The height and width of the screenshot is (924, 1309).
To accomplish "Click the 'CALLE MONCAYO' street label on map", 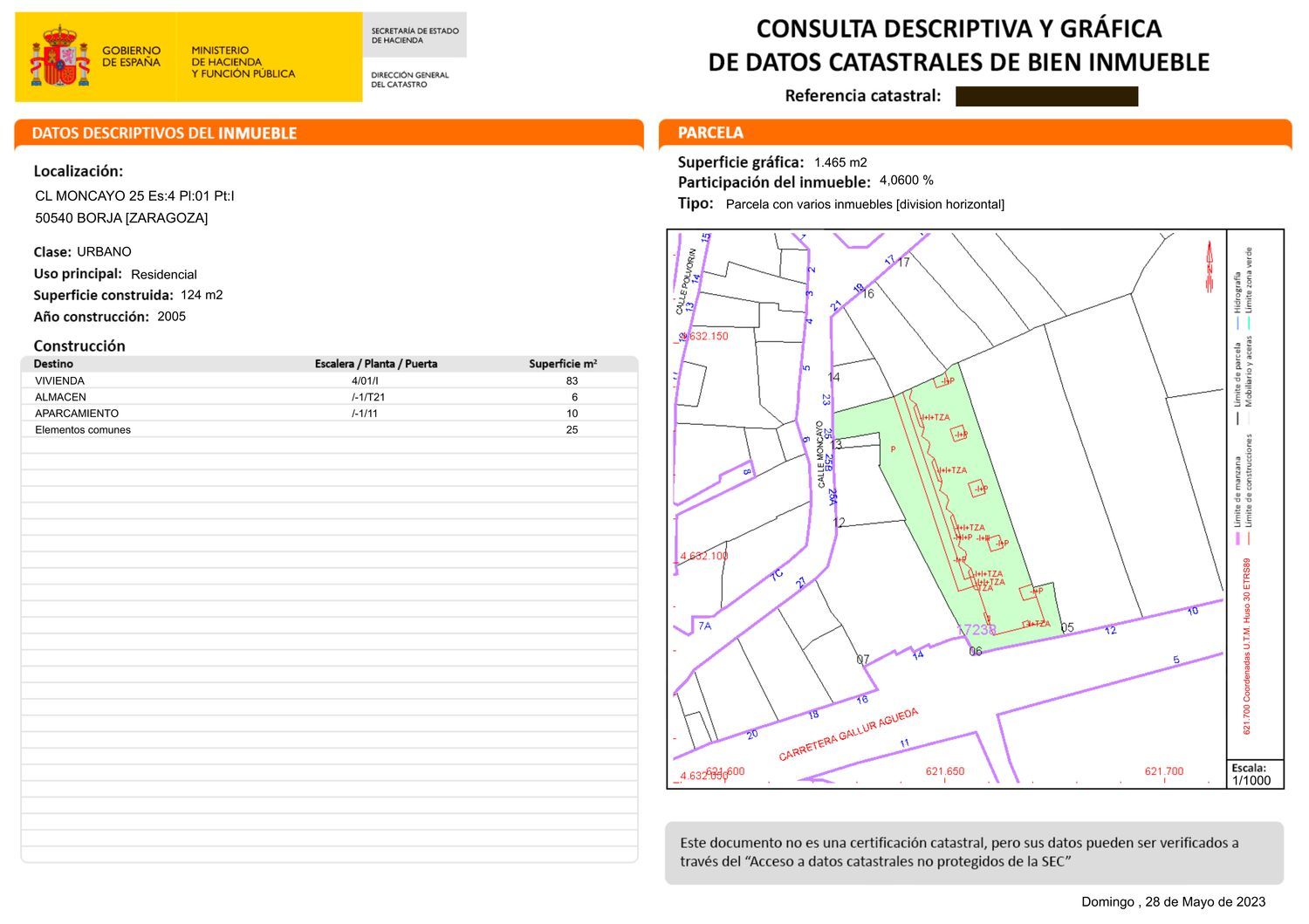I will 821,455.
